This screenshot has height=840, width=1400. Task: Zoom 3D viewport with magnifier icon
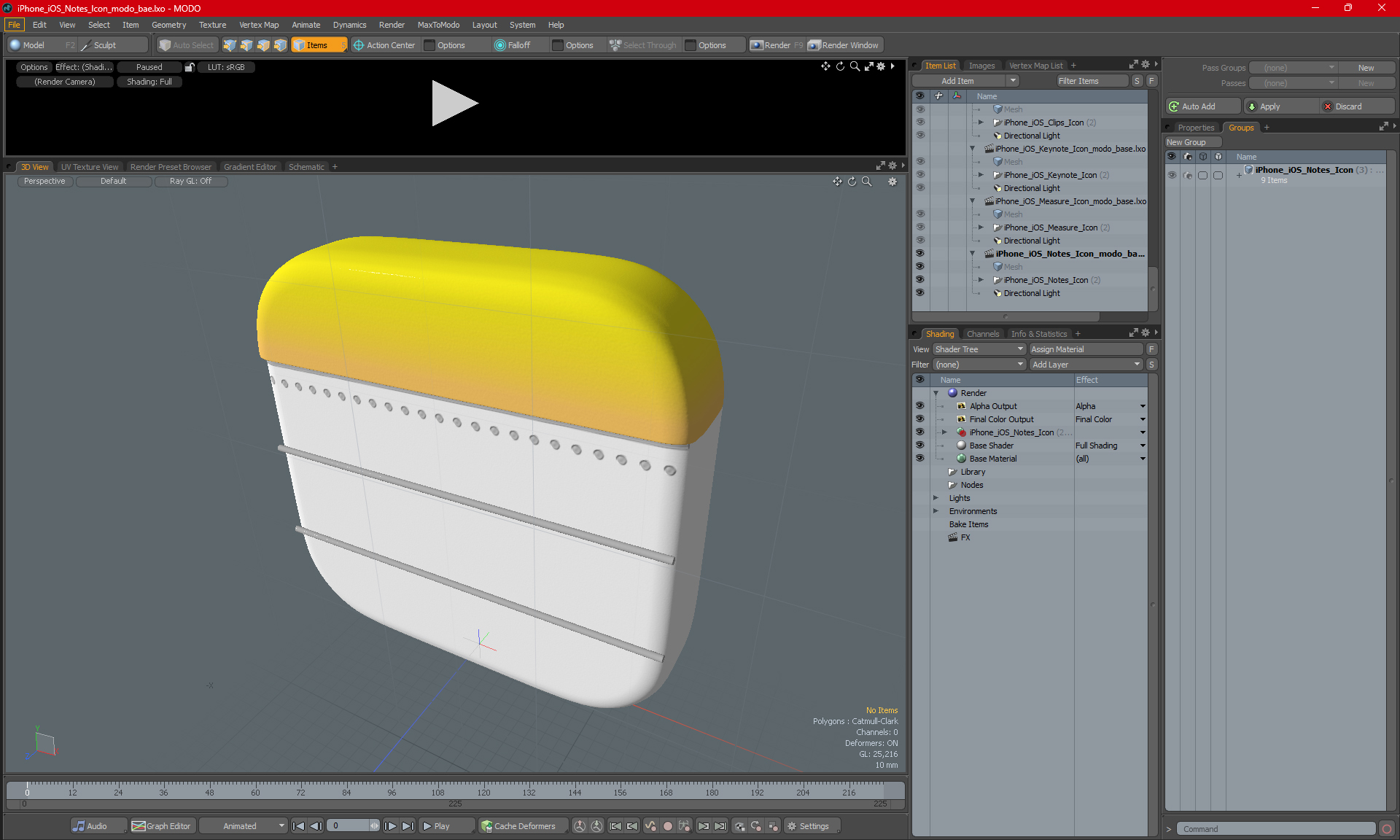867,182
